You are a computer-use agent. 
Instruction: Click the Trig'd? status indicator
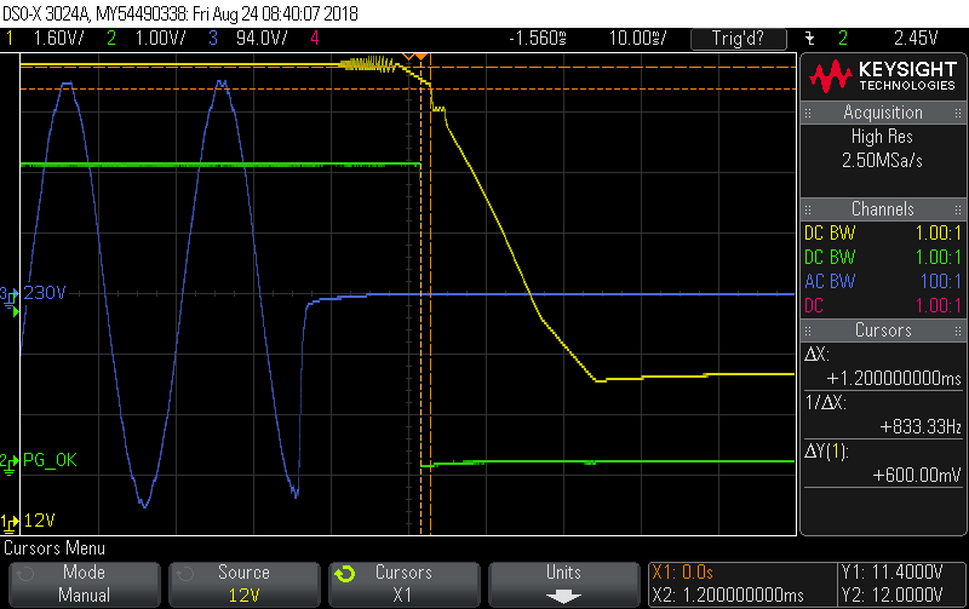[x=738, y=38]
